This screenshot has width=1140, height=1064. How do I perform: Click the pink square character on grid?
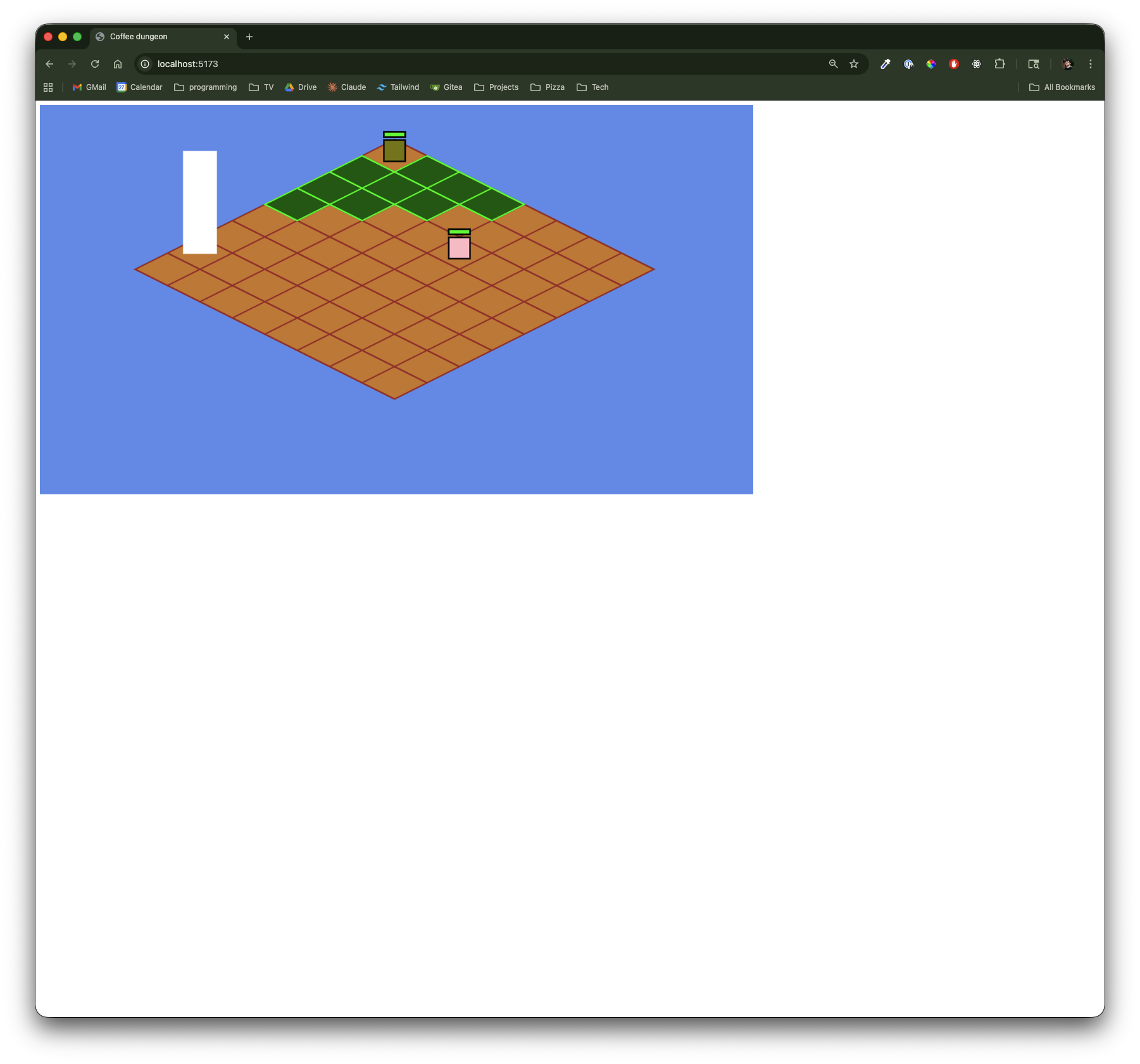459,247
